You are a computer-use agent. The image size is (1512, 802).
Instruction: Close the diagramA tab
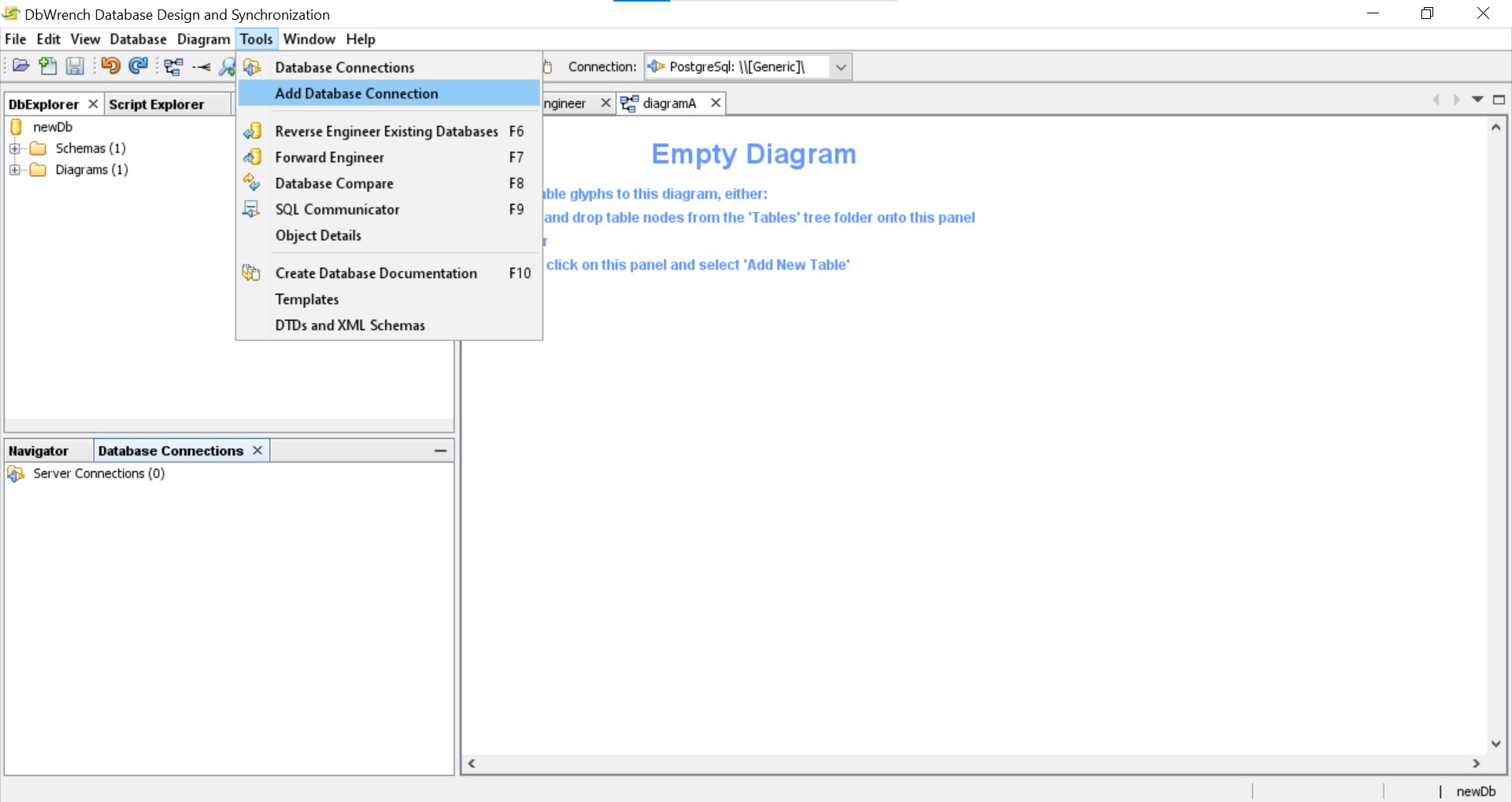click(715, 102)
